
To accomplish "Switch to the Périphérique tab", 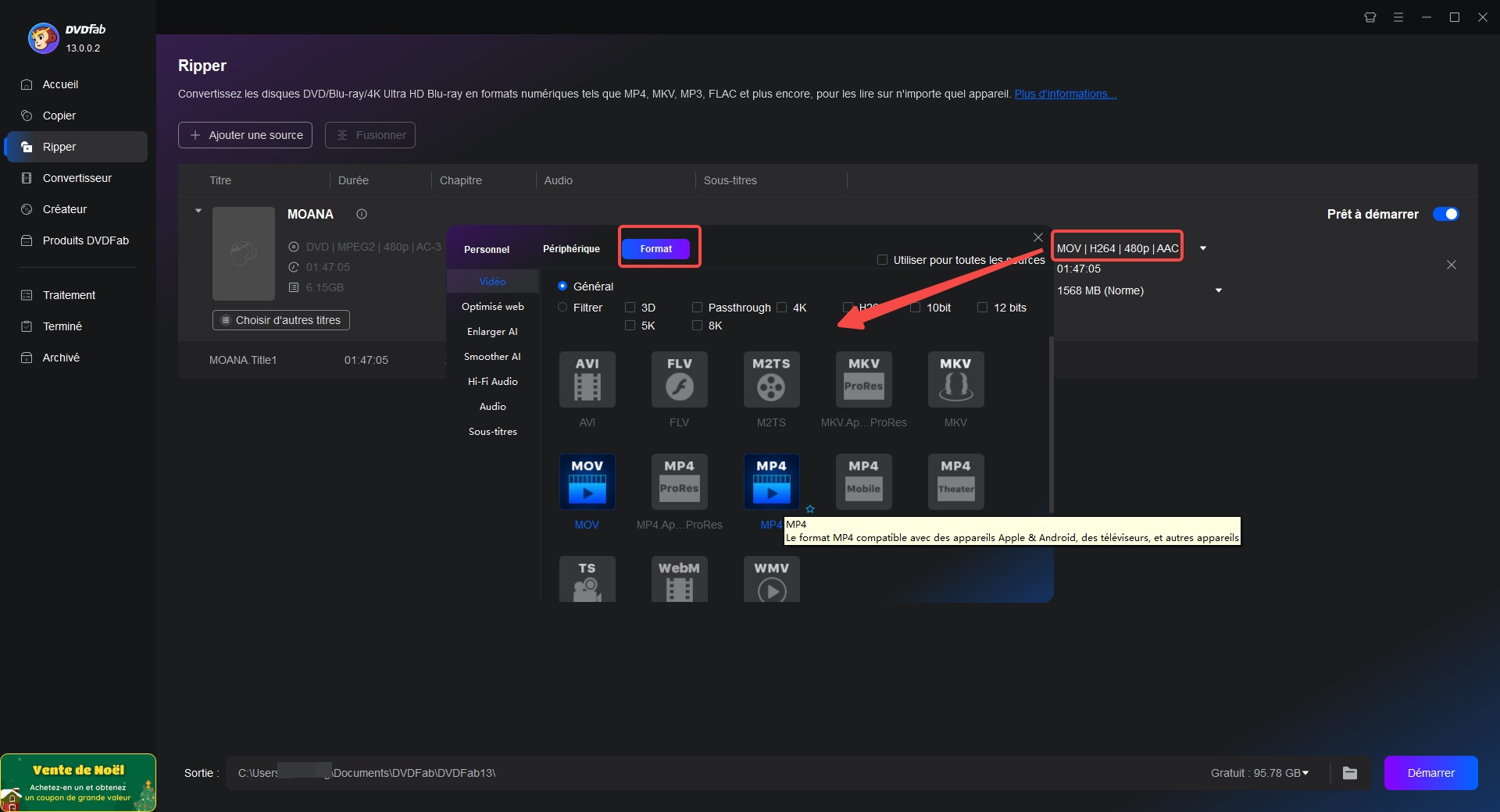I will 571,249.
